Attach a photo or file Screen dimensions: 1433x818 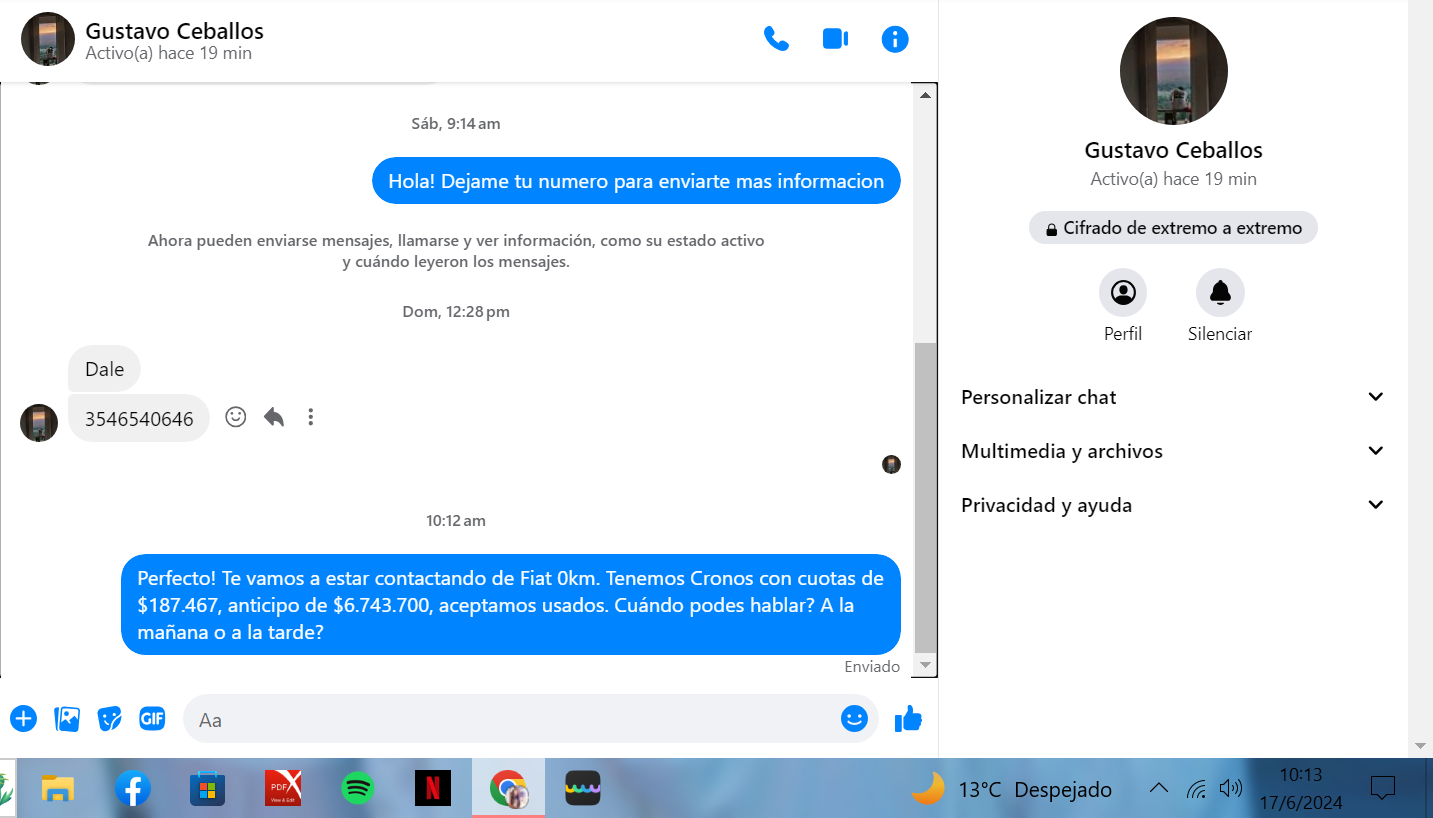point(67,718)
